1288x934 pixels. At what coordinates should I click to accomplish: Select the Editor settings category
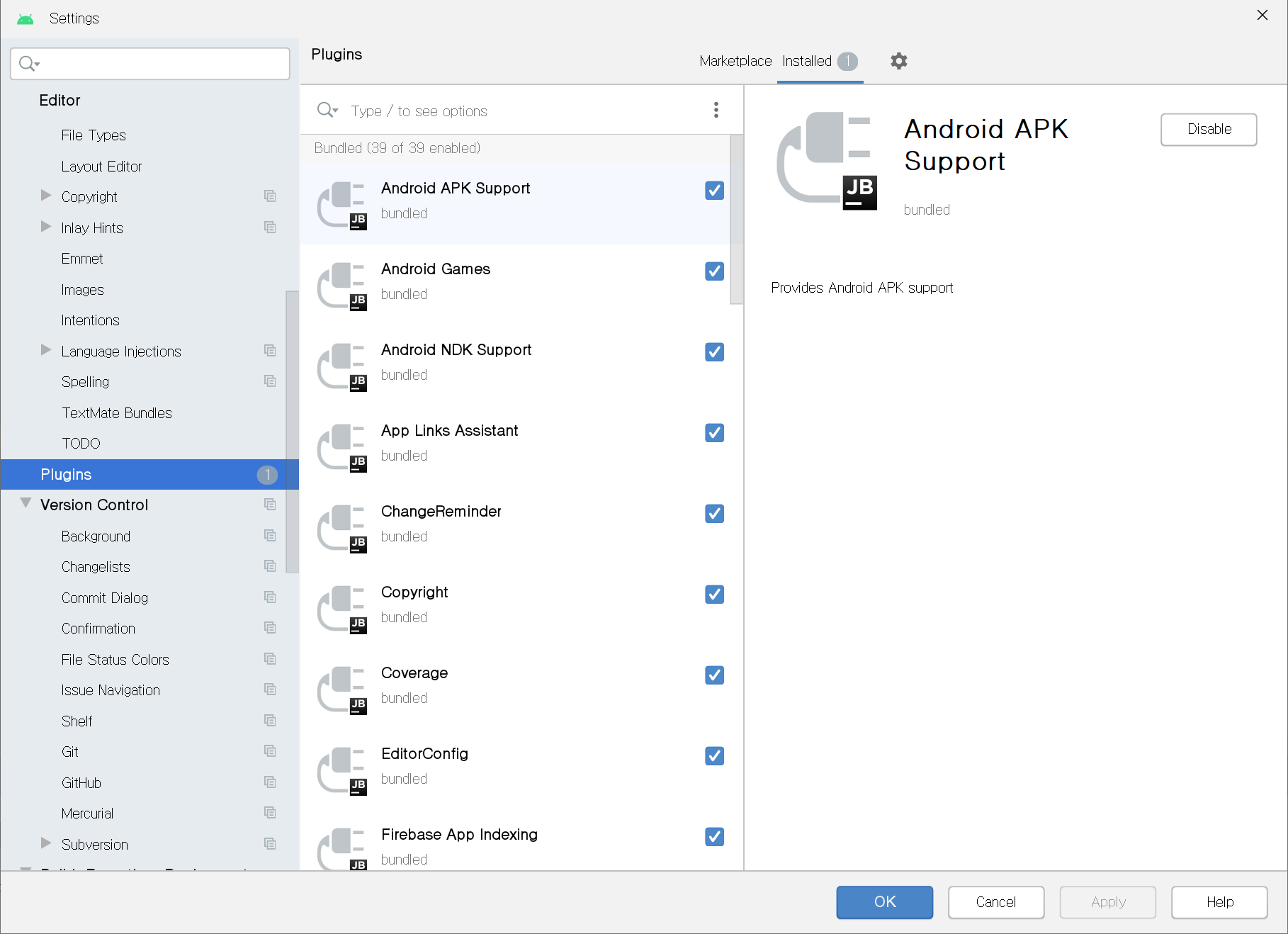(60, 101)
